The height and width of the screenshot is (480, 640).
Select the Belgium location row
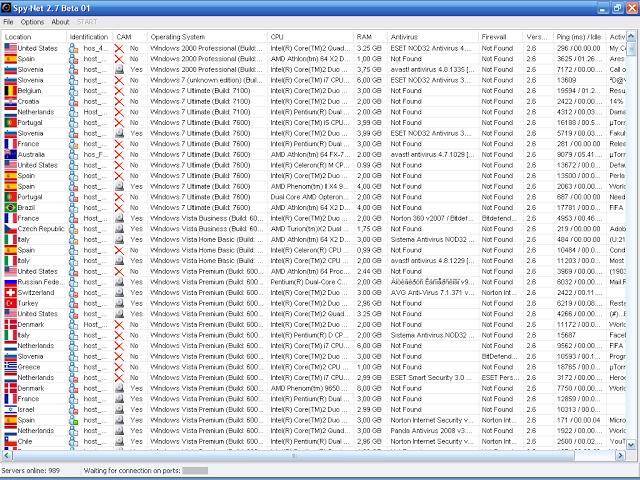pyautogui.click(x=314, y=91)
